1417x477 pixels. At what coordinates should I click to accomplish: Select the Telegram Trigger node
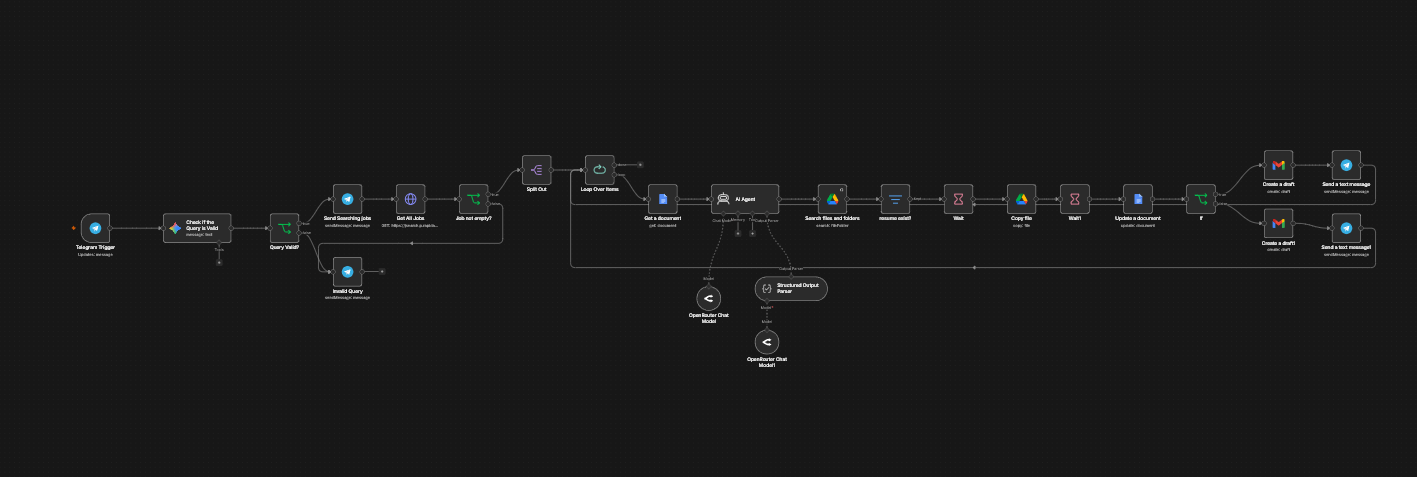click(95, 228)
